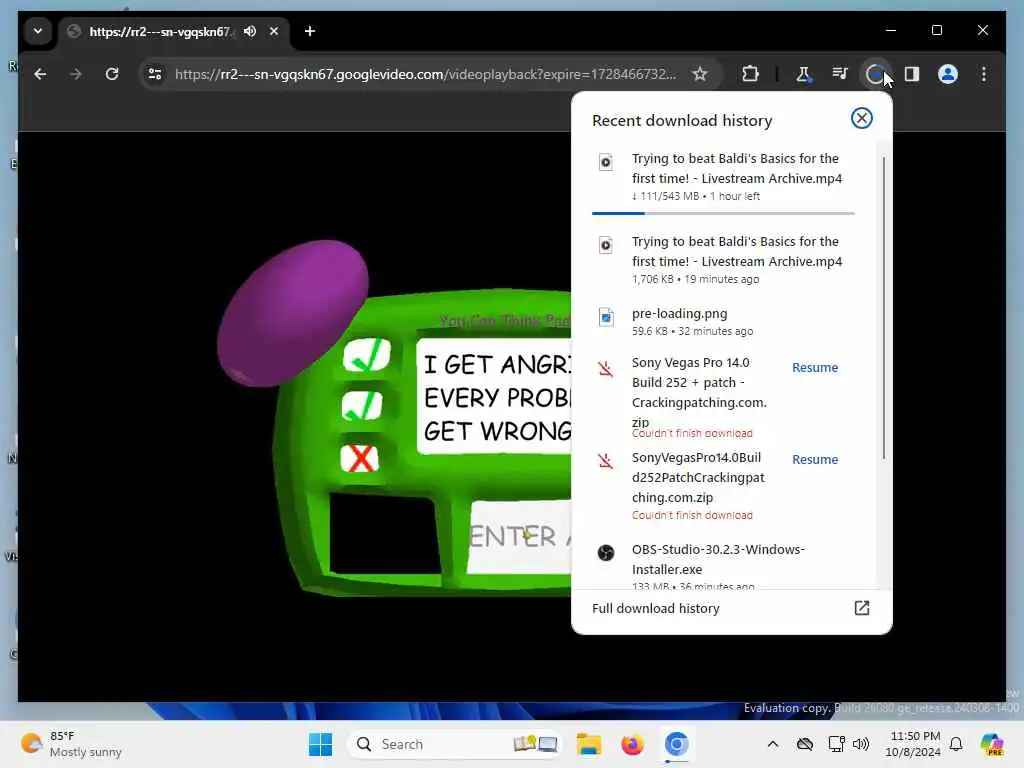Open a new tab with plus button
Screen dimensions: 1024x768
click(310, 31)
